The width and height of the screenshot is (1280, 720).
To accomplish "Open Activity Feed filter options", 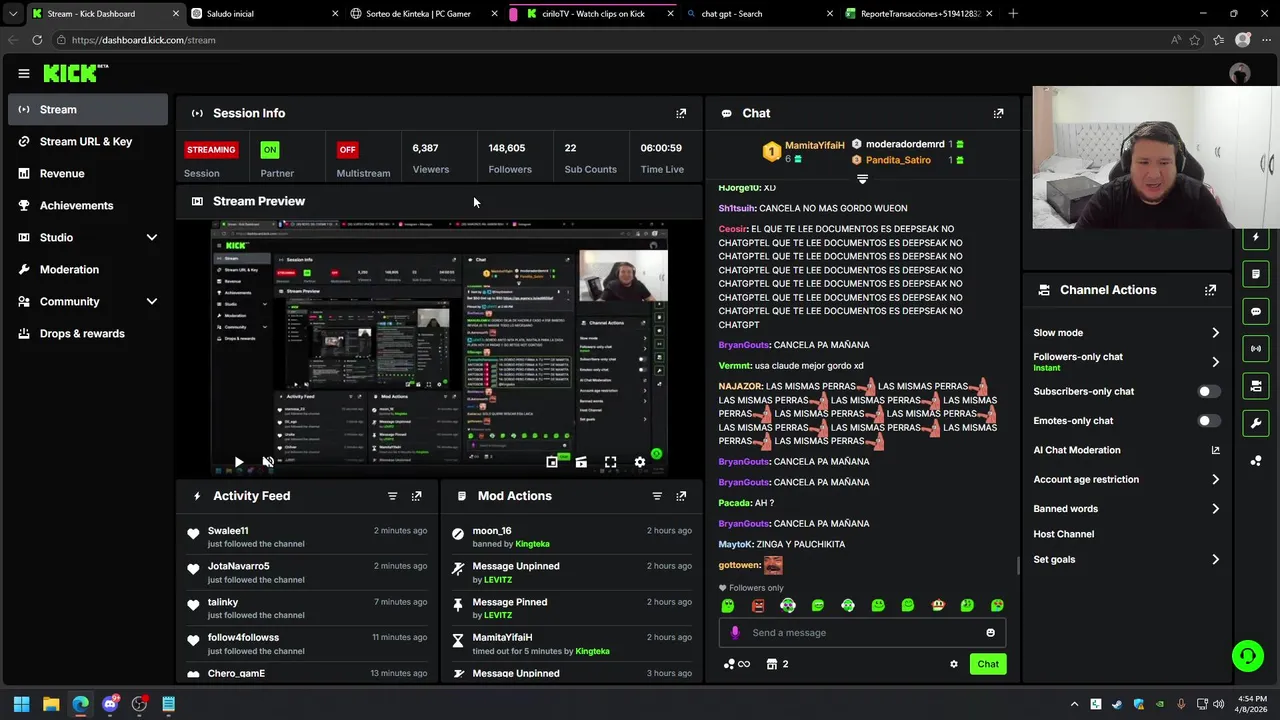I will 392,496.
